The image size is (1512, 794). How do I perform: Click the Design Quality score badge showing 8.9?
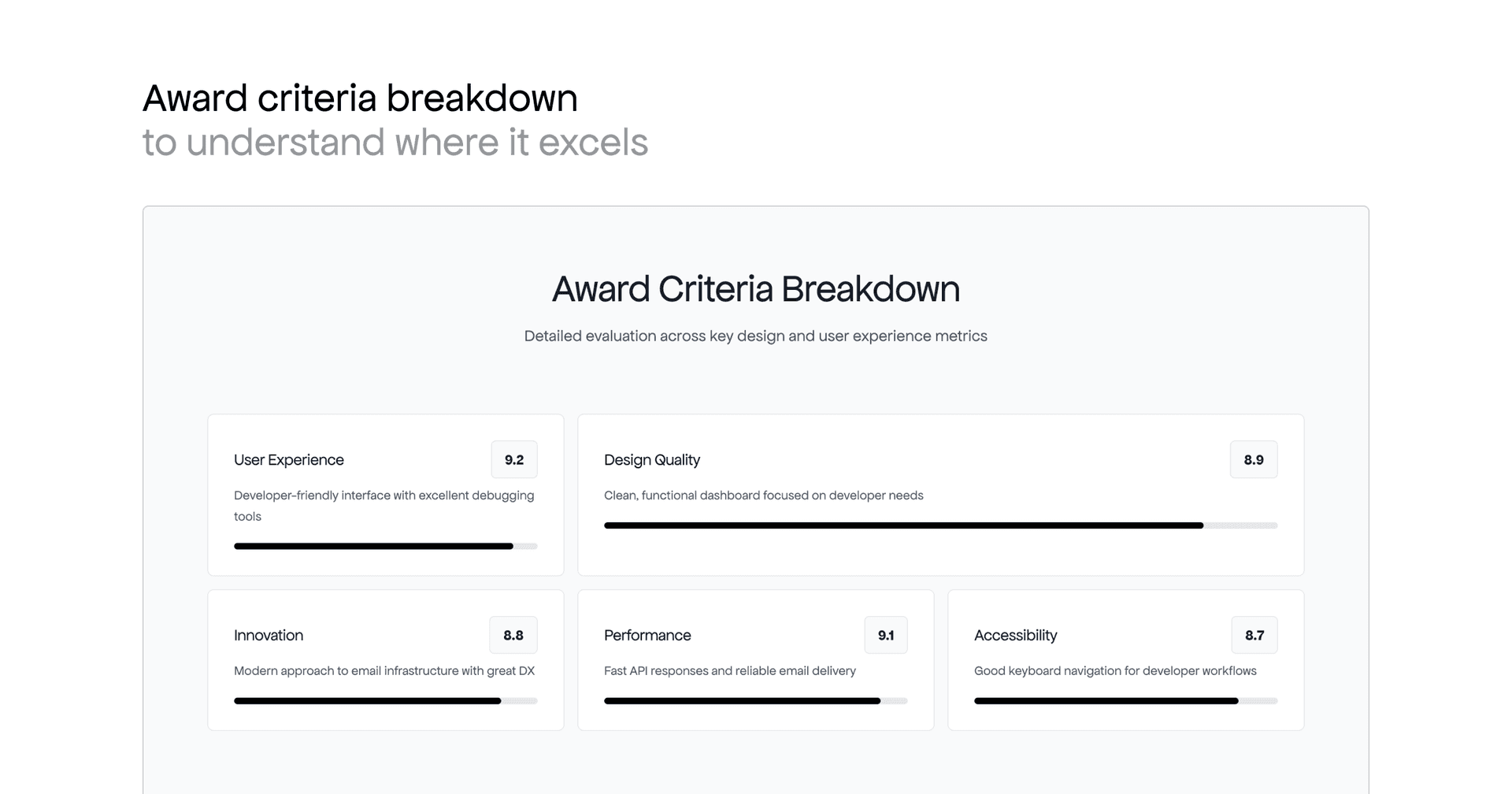click(x=1254, y=459)
